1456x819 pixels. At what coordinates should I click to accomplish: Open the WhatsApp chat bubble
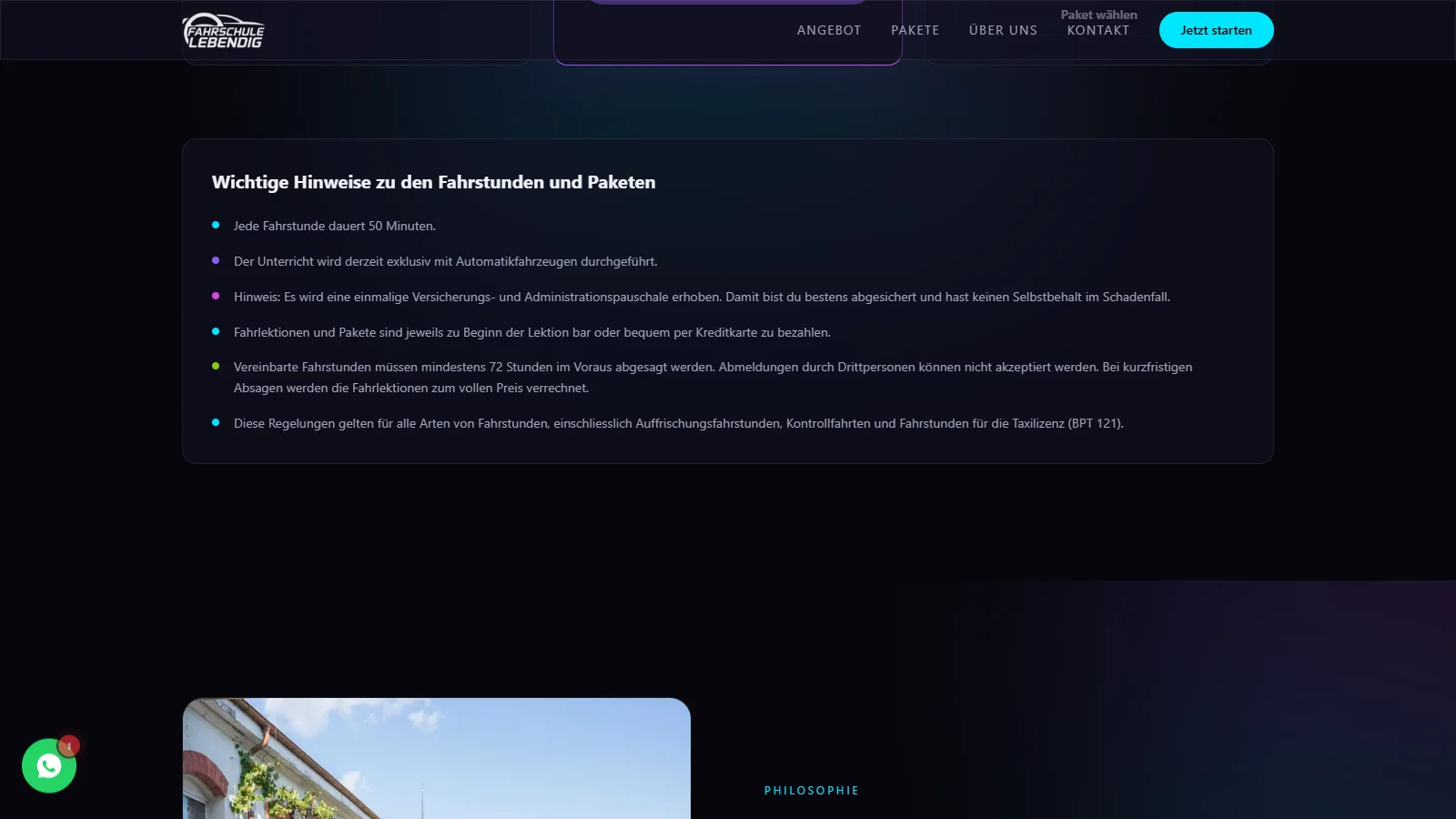tap(49, 765)
